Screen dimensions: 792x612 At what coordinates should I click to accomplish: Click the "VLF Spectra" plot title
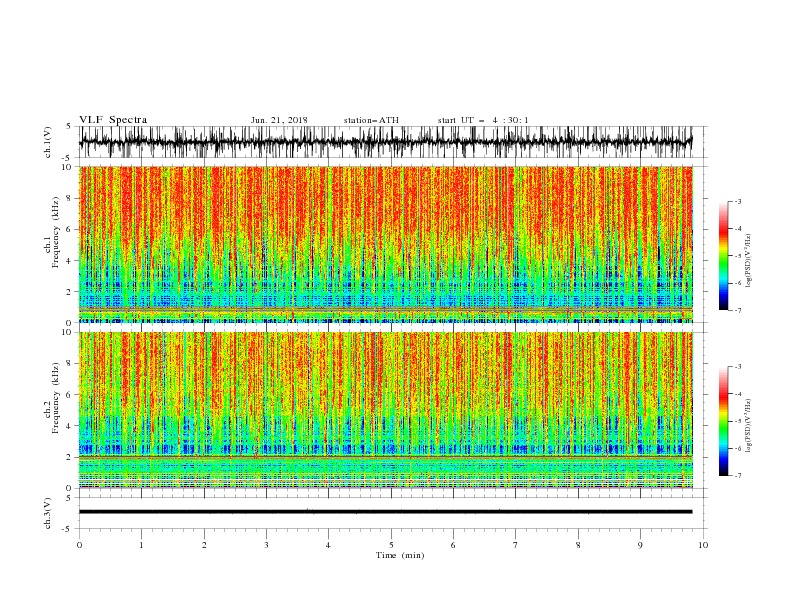(113, 120)
